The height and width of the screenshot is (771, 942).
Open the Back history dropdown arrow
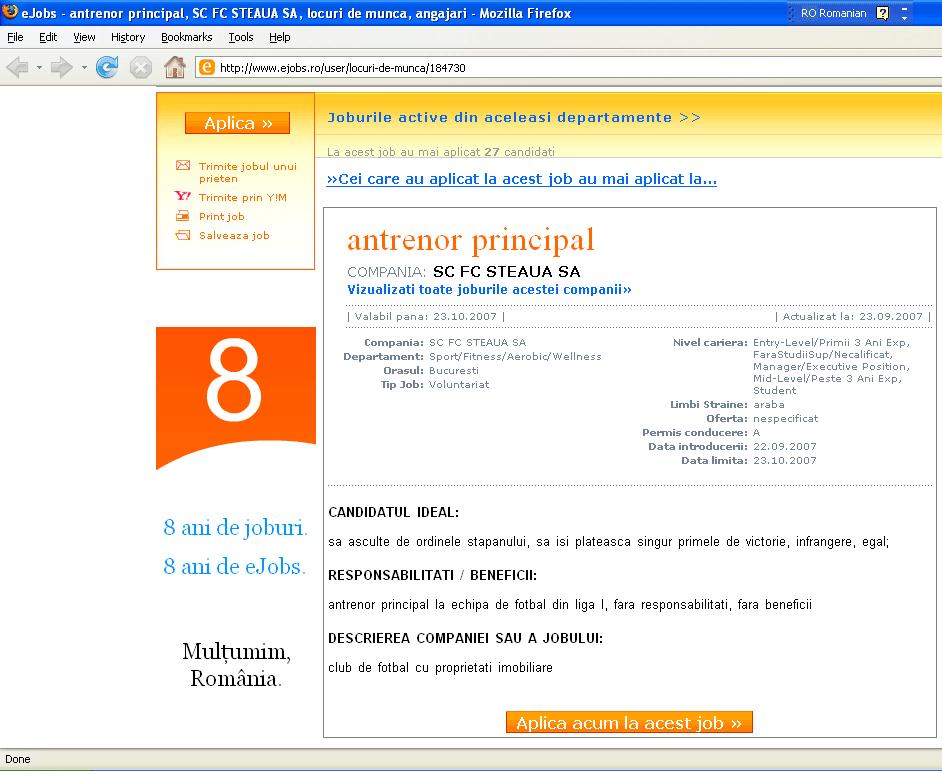coord(40,67)
